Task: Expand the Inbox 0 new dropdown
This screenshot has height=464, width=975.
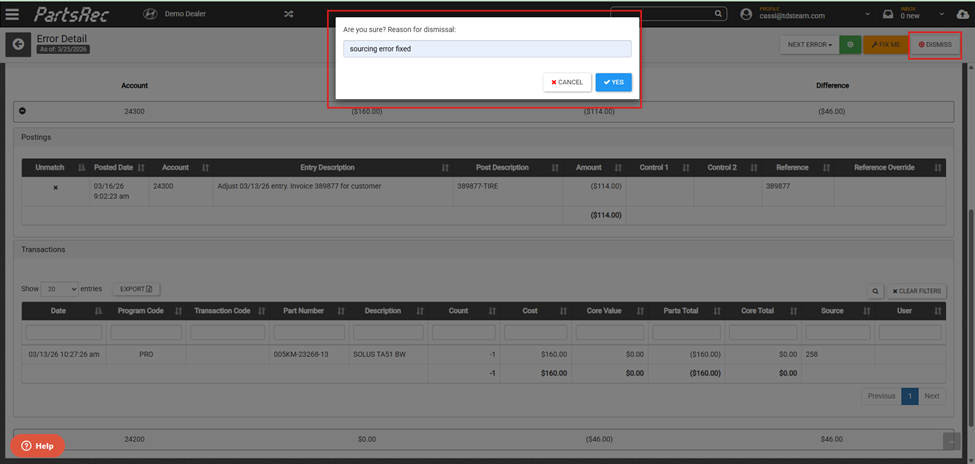Action: [941, 14]
